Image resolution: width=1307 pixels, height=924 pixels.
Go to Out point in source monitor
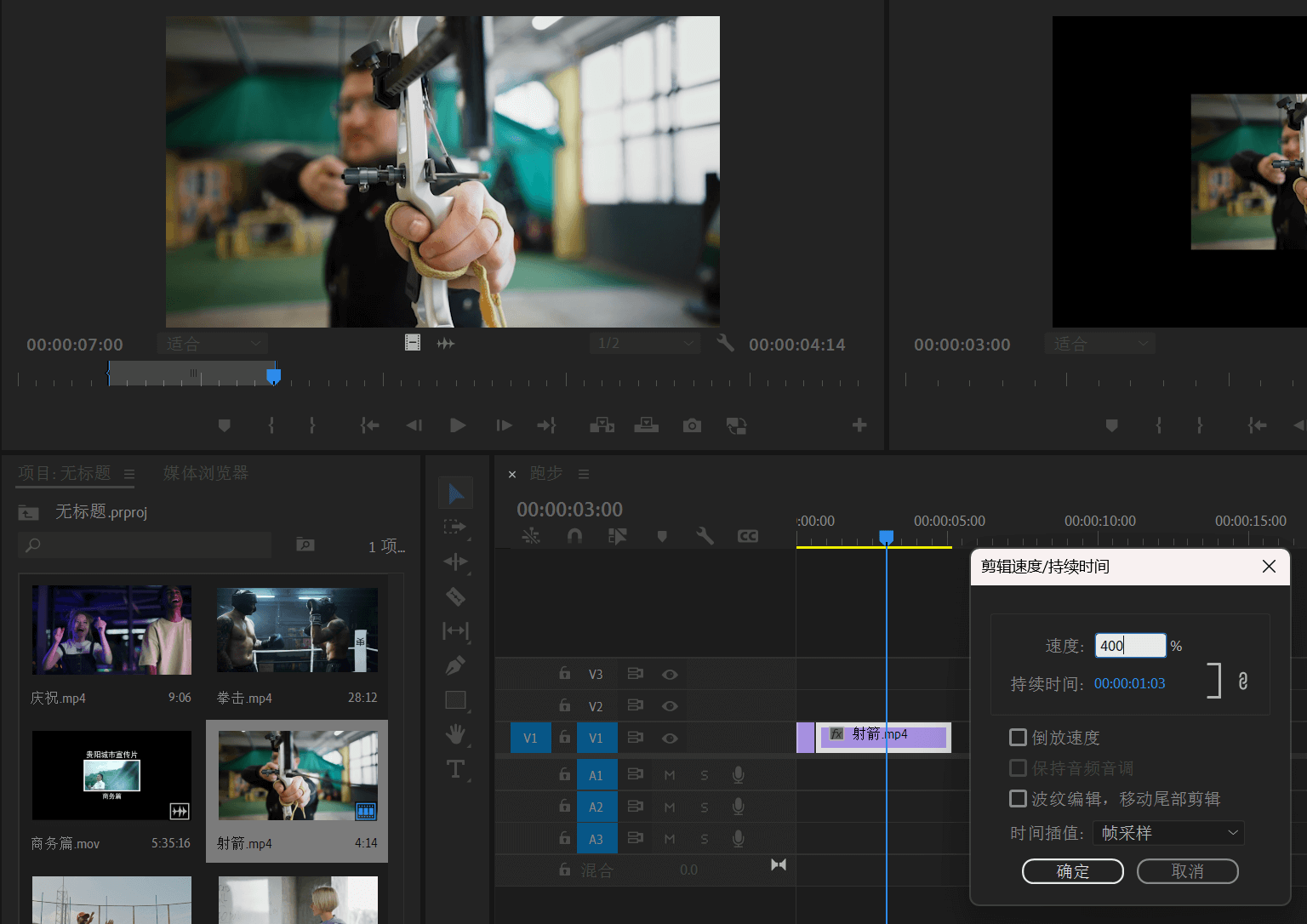click(546, 425)
